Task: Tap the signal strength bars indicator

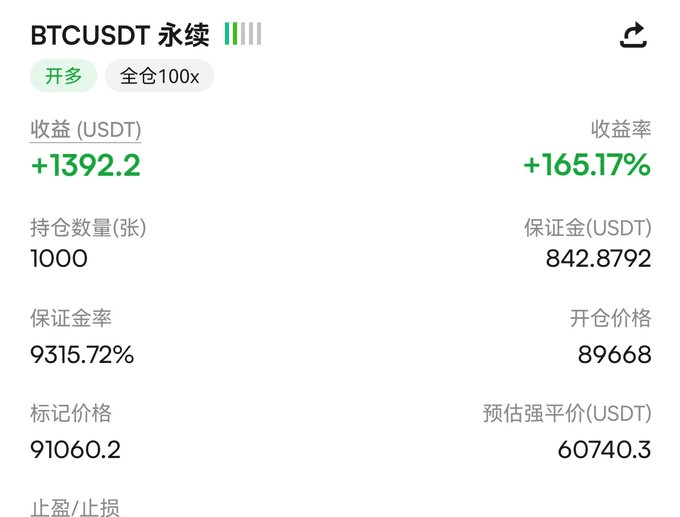Action: pyautogui.click(x=243, y=35)
